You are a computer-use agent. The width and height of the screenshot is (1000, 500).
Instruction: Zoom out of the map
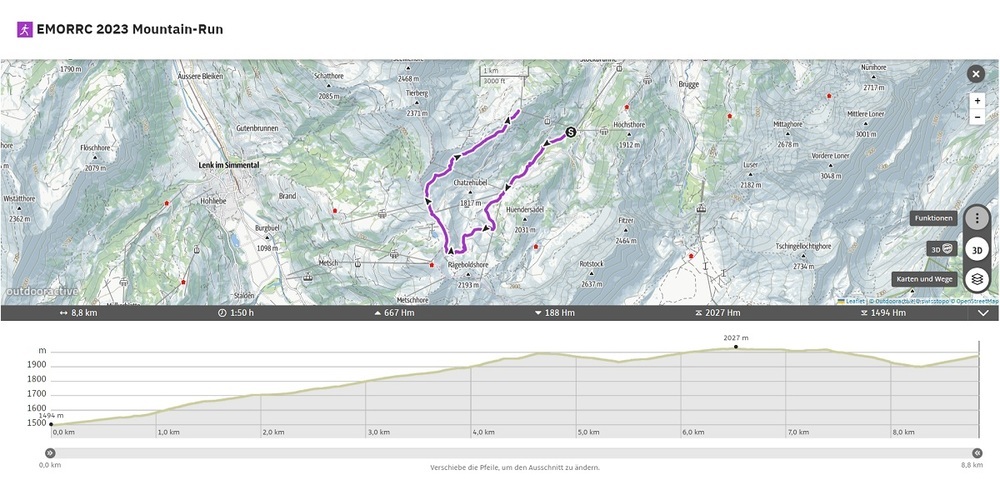tap(976, 117)
